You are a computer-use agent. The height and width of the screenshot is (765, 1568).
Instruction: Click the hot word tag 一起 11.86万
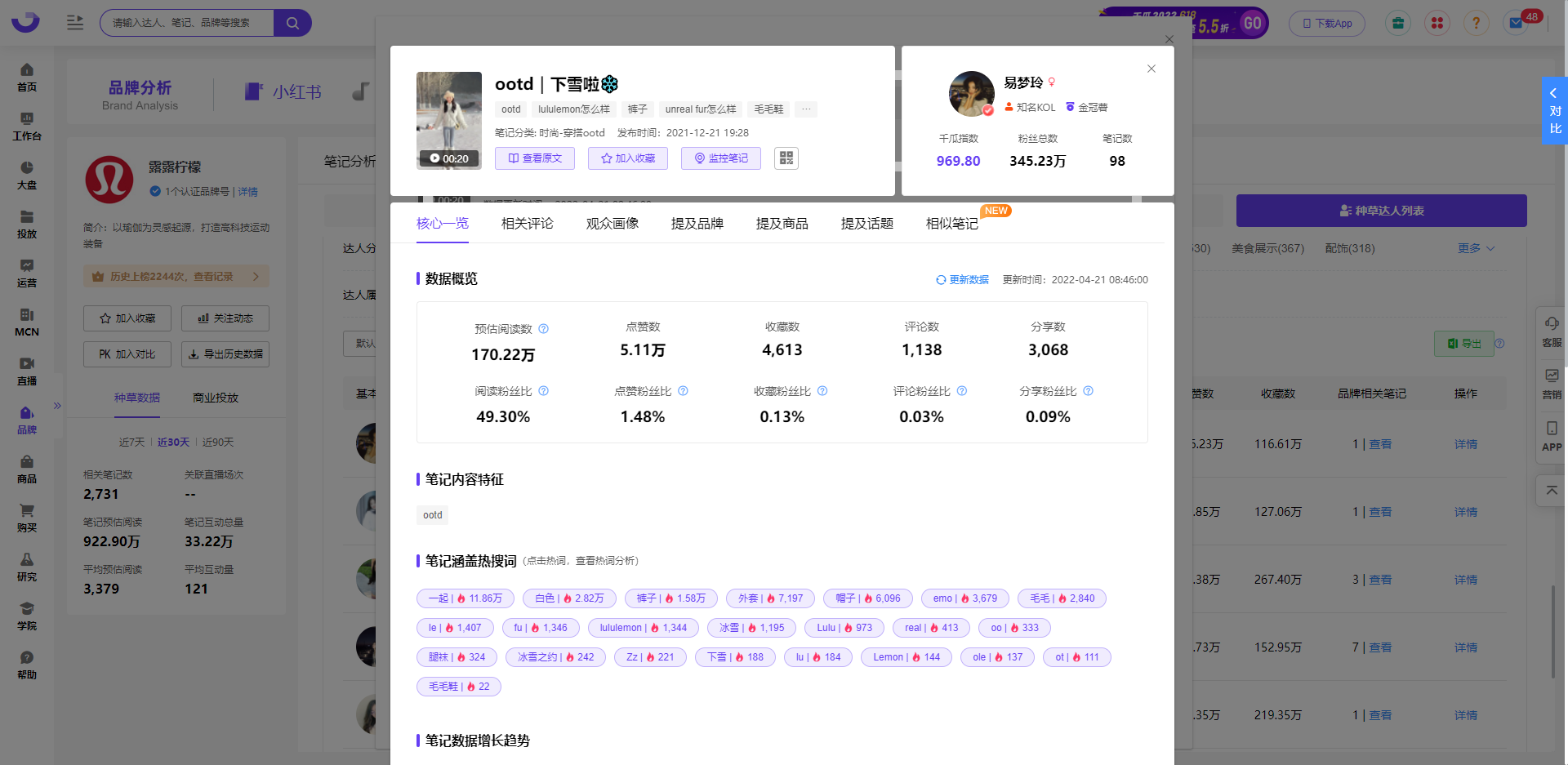pyautogui.click(x=465, y=598)
